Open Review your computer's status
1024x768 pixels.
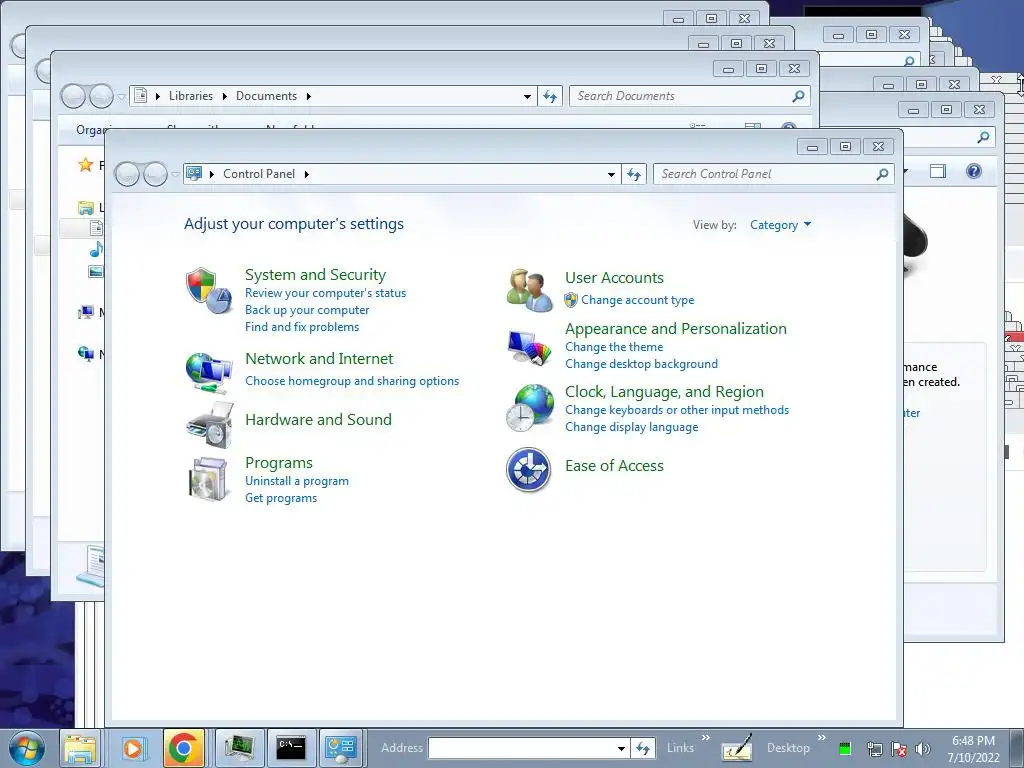tap(325, 293)
